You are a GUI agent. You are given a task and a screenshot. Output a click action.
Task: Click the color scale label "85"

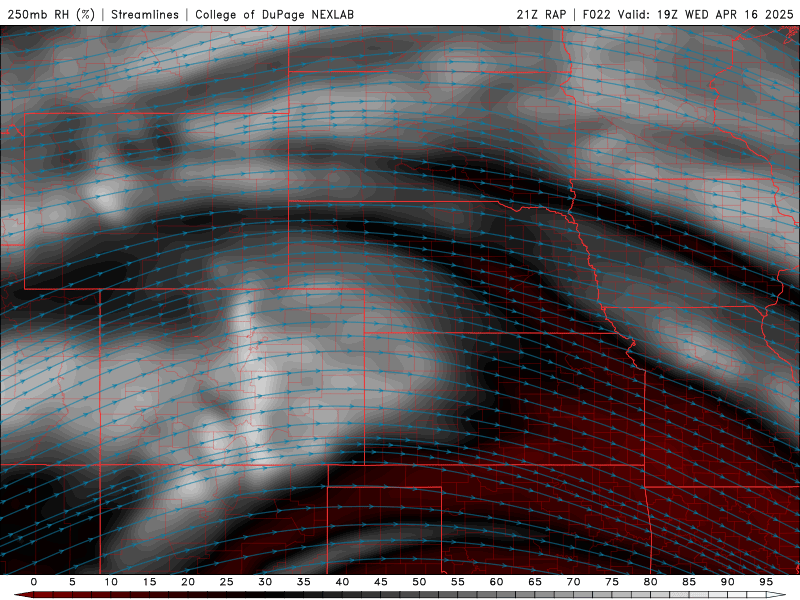(689, 582)
